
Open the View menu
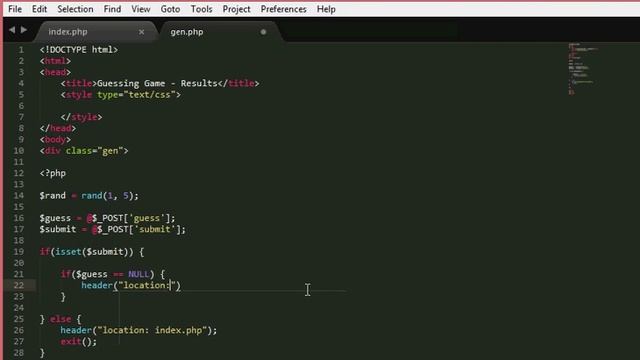click(140, 9)
